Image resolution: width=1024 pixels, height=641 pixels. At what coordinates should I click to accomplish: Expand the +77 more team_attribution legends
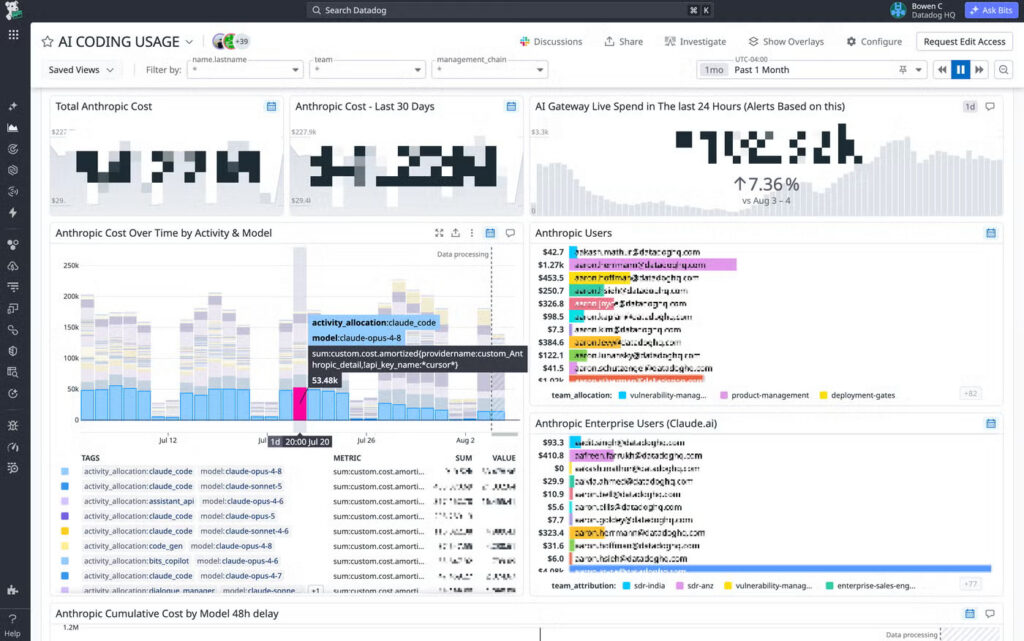pyautogui.click(x=970, y=584)
